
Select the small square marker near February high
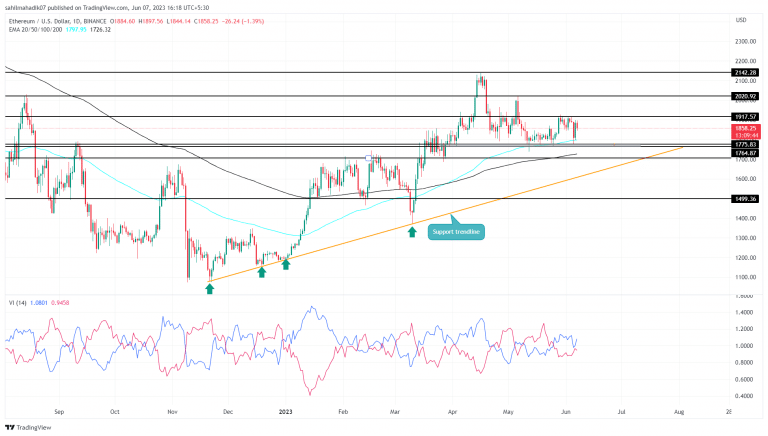[370, 158]
